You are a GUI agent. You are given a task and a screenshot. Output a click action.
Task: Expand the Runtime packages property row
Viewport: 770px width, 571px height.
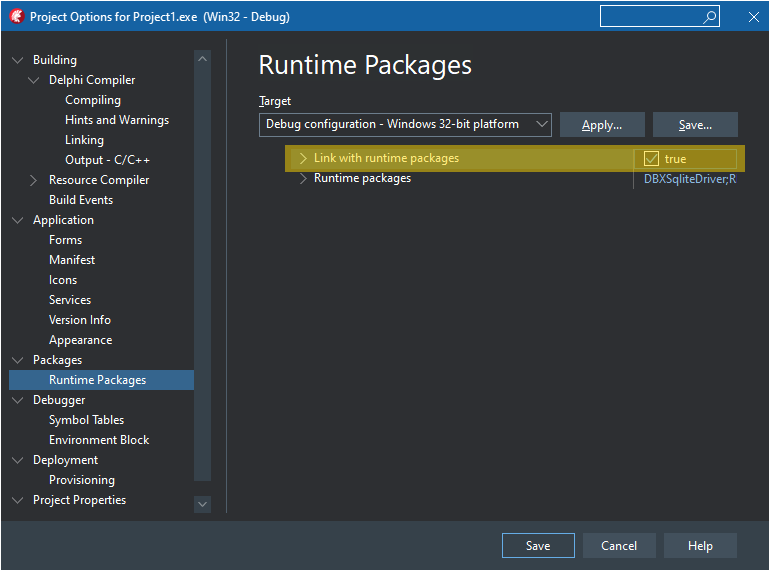coord(303,178)
